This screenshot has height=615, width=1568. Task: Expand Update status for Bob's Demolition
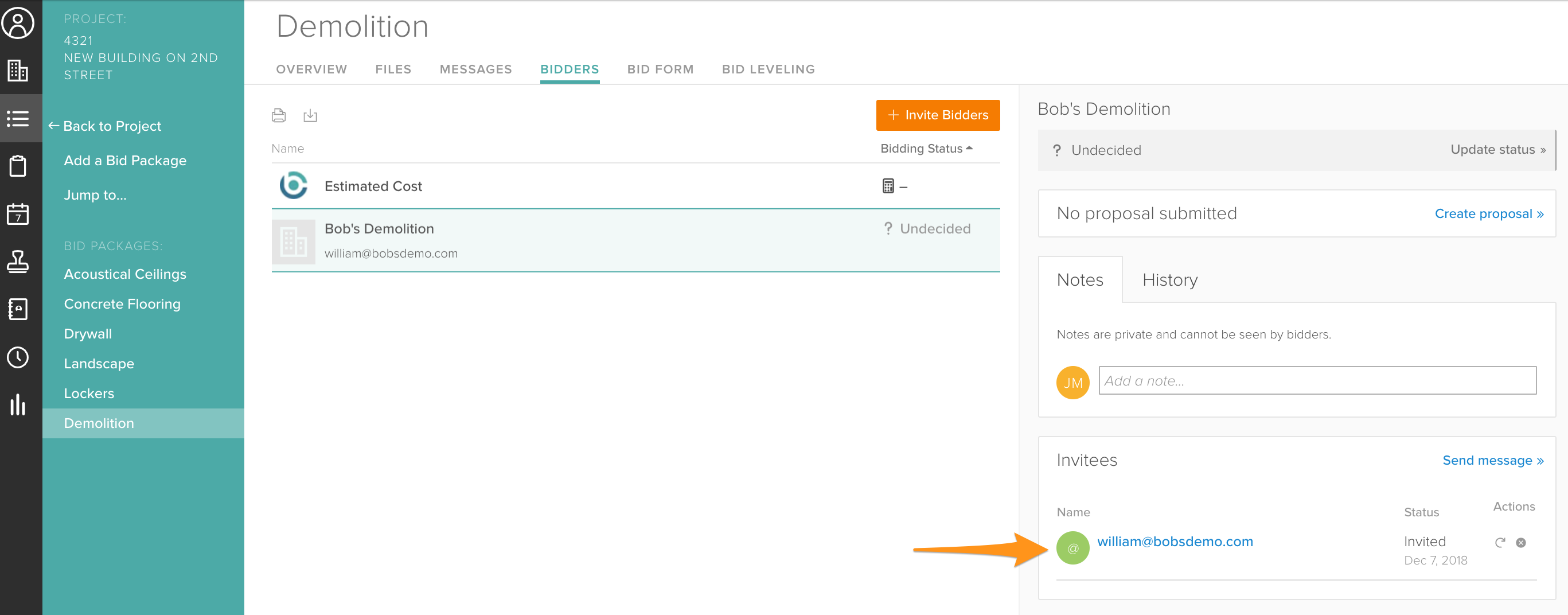(1497, 150)
